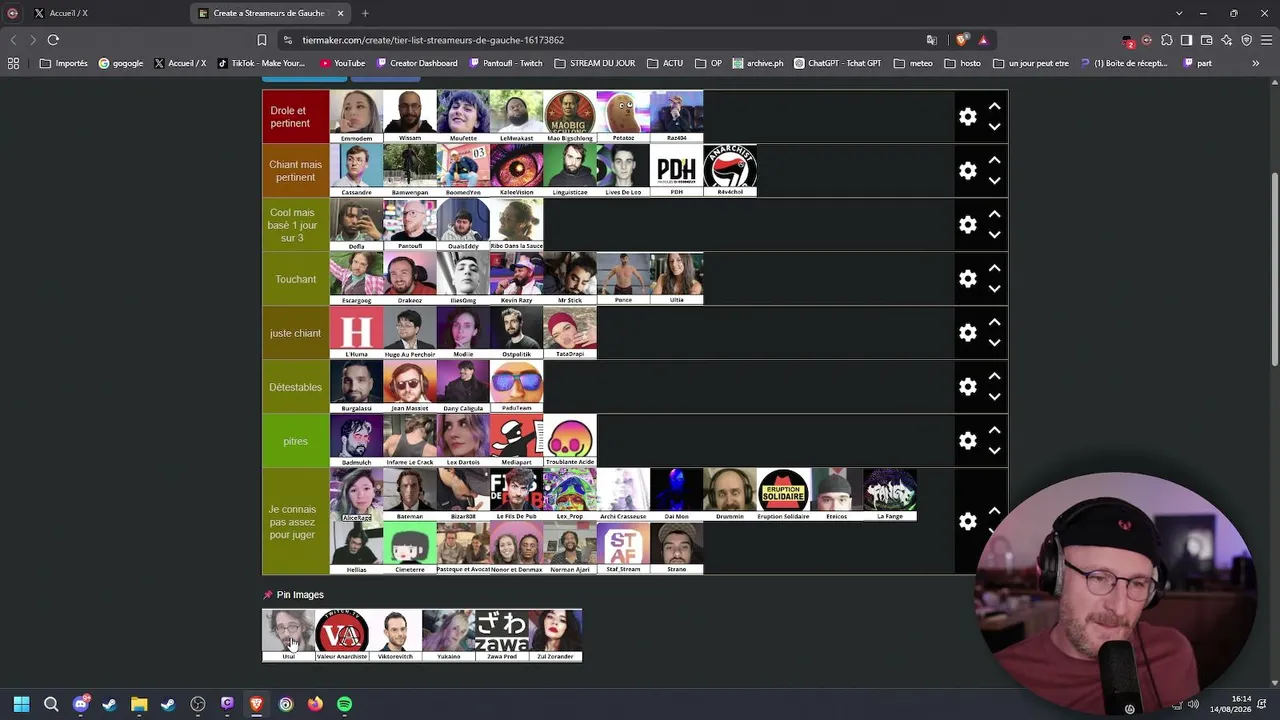The image size is (1280, 720).
Task: Move Détestables tier up
Action: coord(994,376)
